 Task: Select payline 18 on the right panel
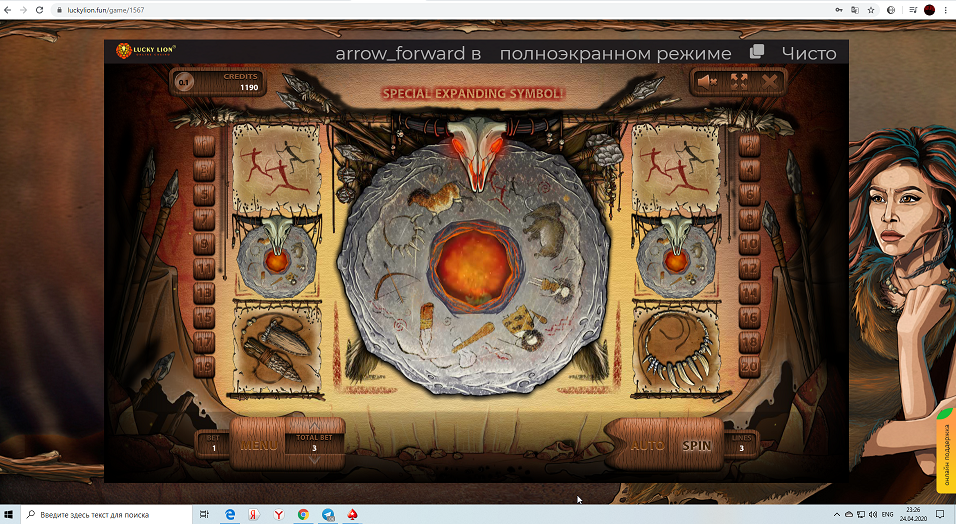(x=749, y=342)
